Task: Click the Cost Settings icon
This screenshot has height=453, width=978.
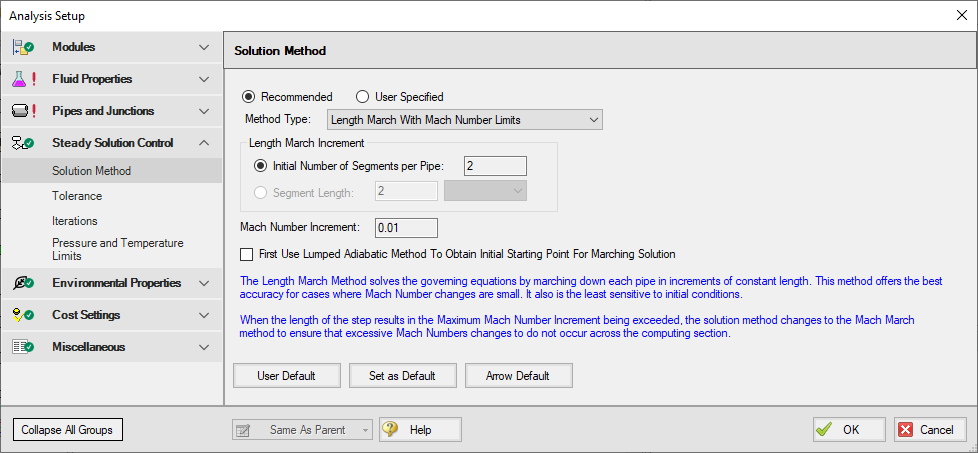Action: click(23, 315)
